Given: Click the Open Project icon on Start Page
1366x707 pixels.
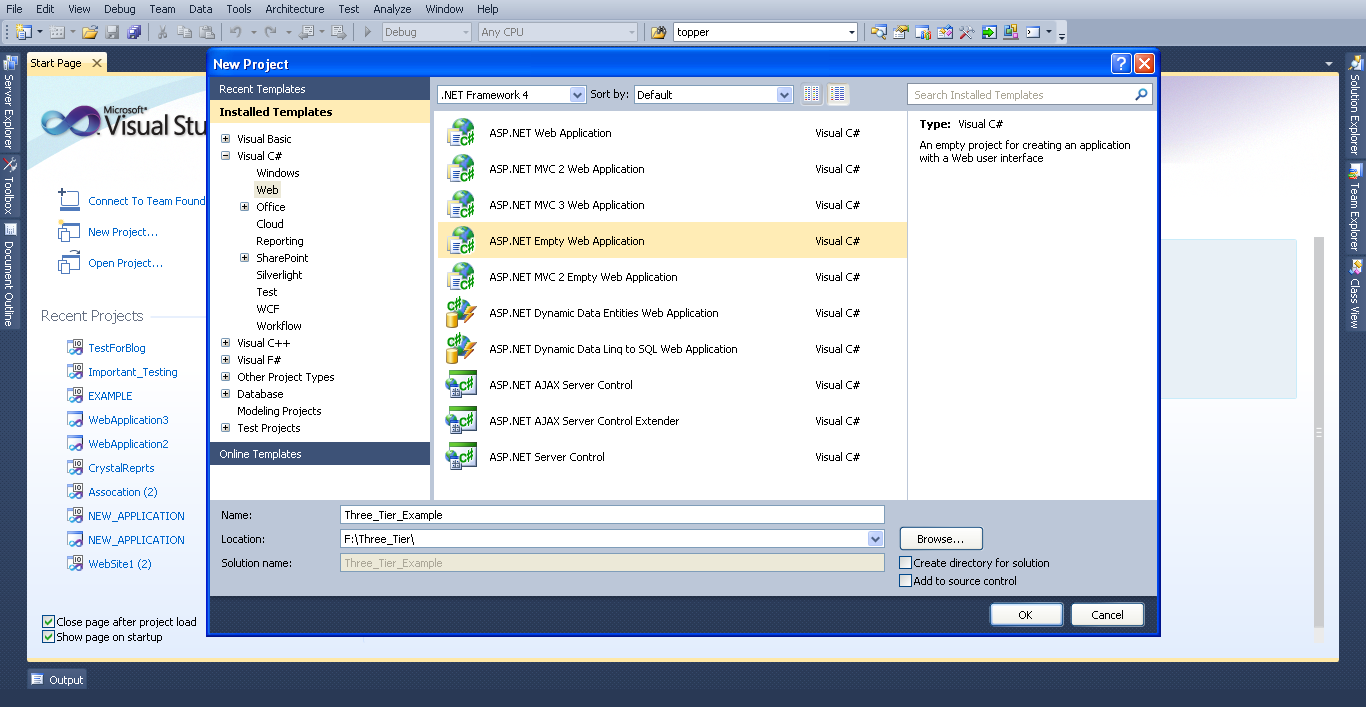Looking at the screenshot, I should tap(69, 263).
